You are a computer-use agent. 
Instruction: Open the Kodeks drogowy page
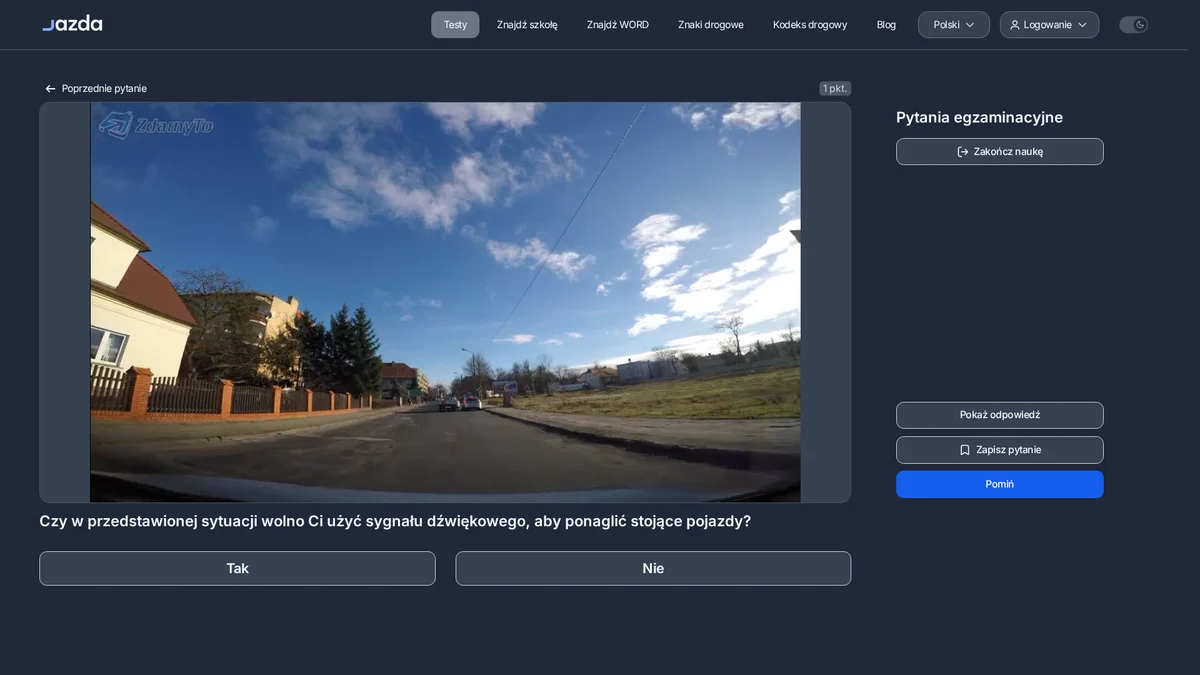[810, 25]
